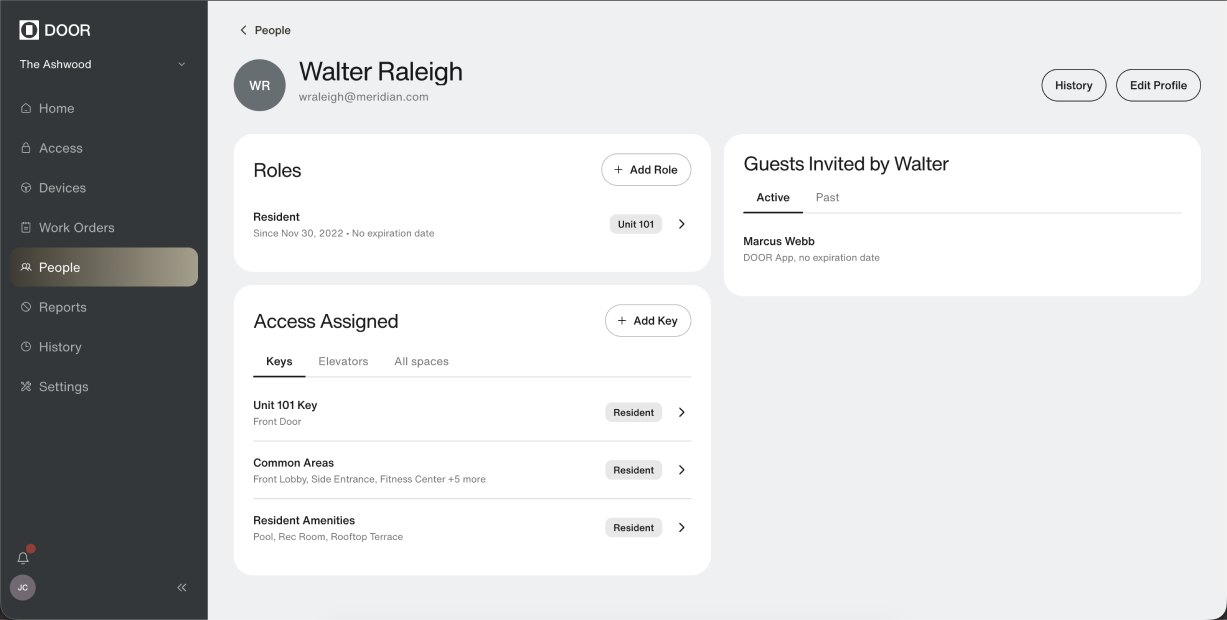This screenshot has width=1227, height=620.
Task: Click the Resident Amenities key title
Action: (x=304, y=520)
